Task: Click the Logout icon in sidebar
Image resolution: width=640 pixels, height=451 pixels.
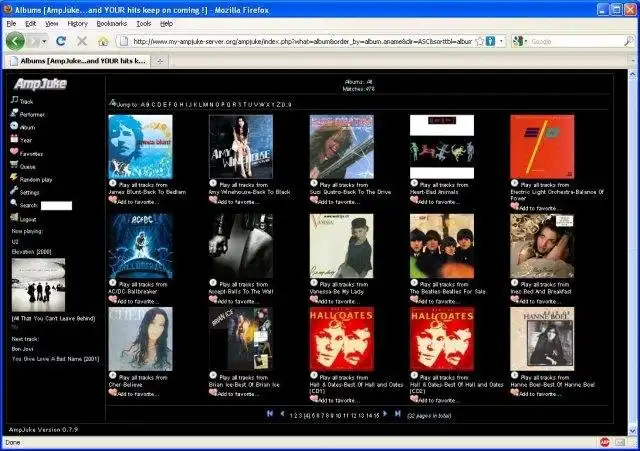Action: point(14,217)
